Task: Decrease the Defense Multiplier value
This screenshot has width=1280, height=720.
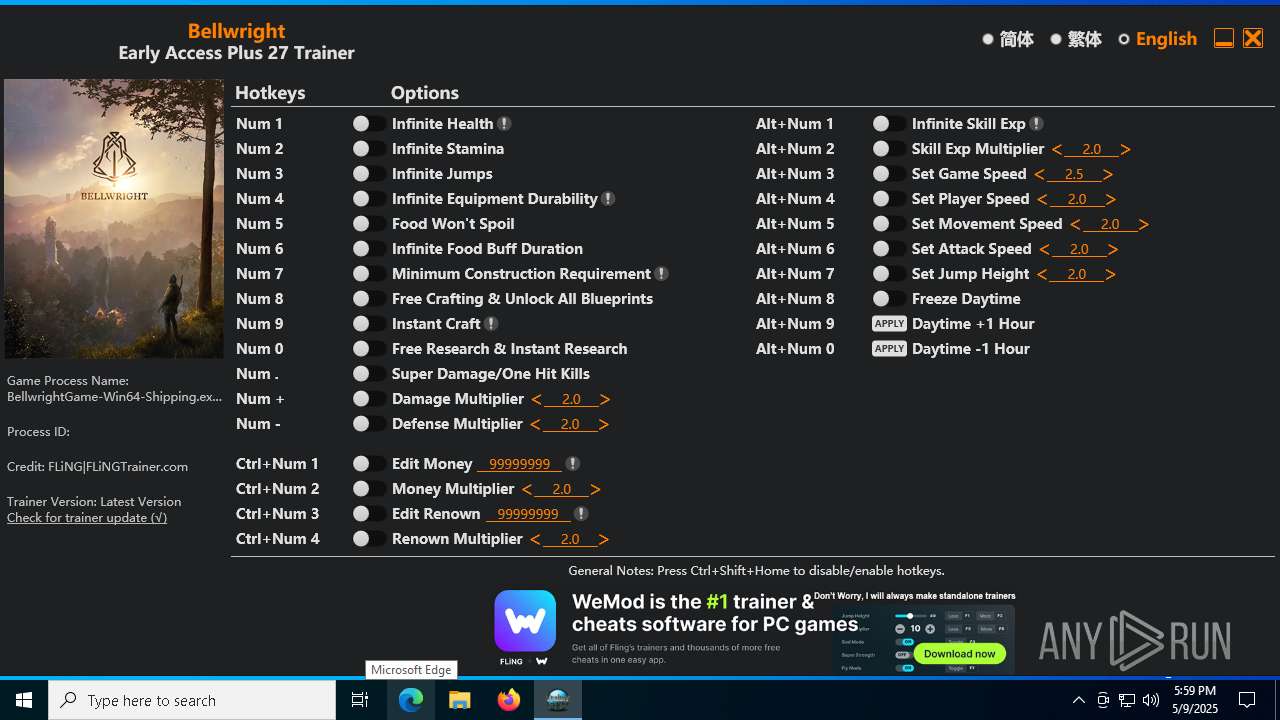Action: tap(535, 424)
